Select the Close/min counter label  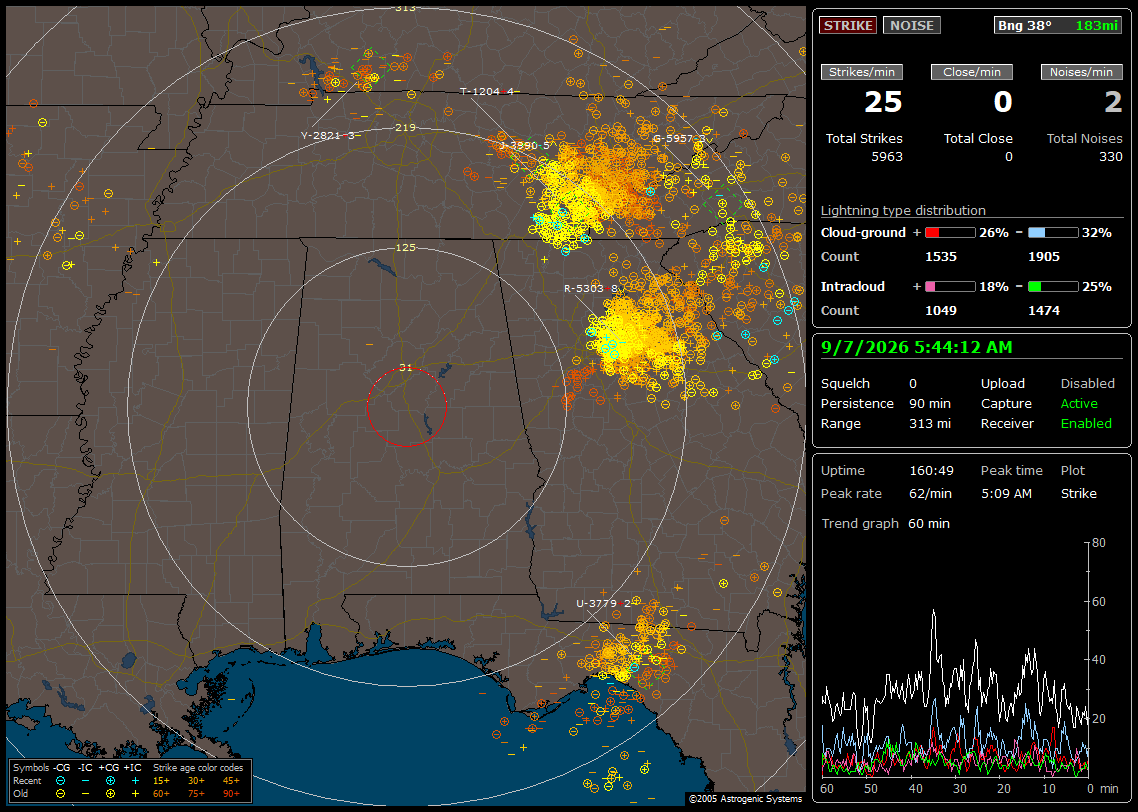[x=972, y=72]
